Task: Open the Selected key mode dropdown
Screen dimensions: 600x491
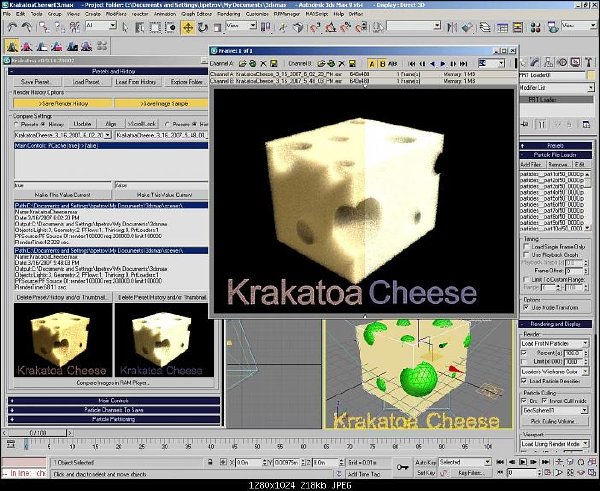Action: [x=465, y=462]
